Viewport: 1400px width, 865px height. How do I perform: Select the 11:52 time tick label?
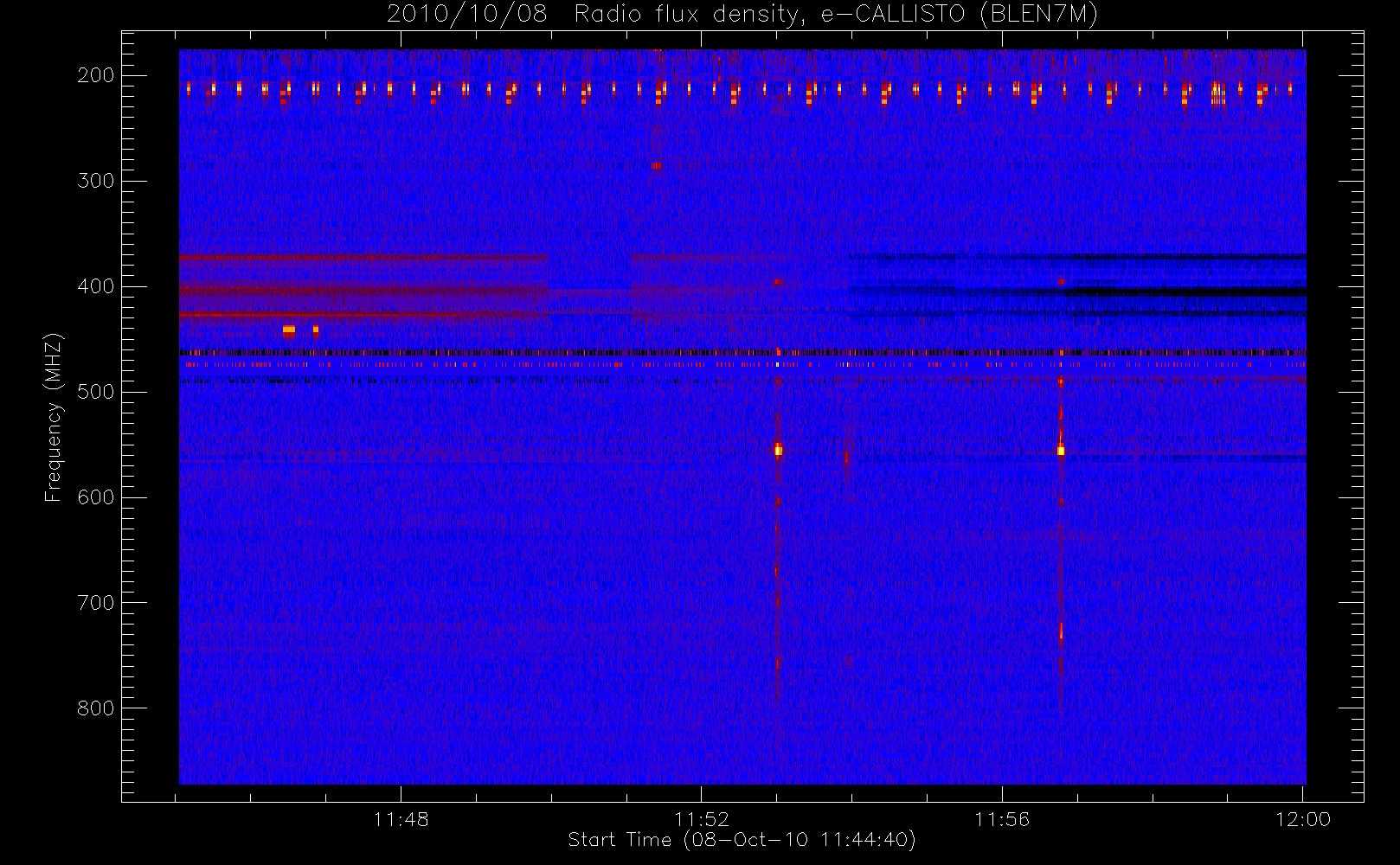tap(702, 819)
